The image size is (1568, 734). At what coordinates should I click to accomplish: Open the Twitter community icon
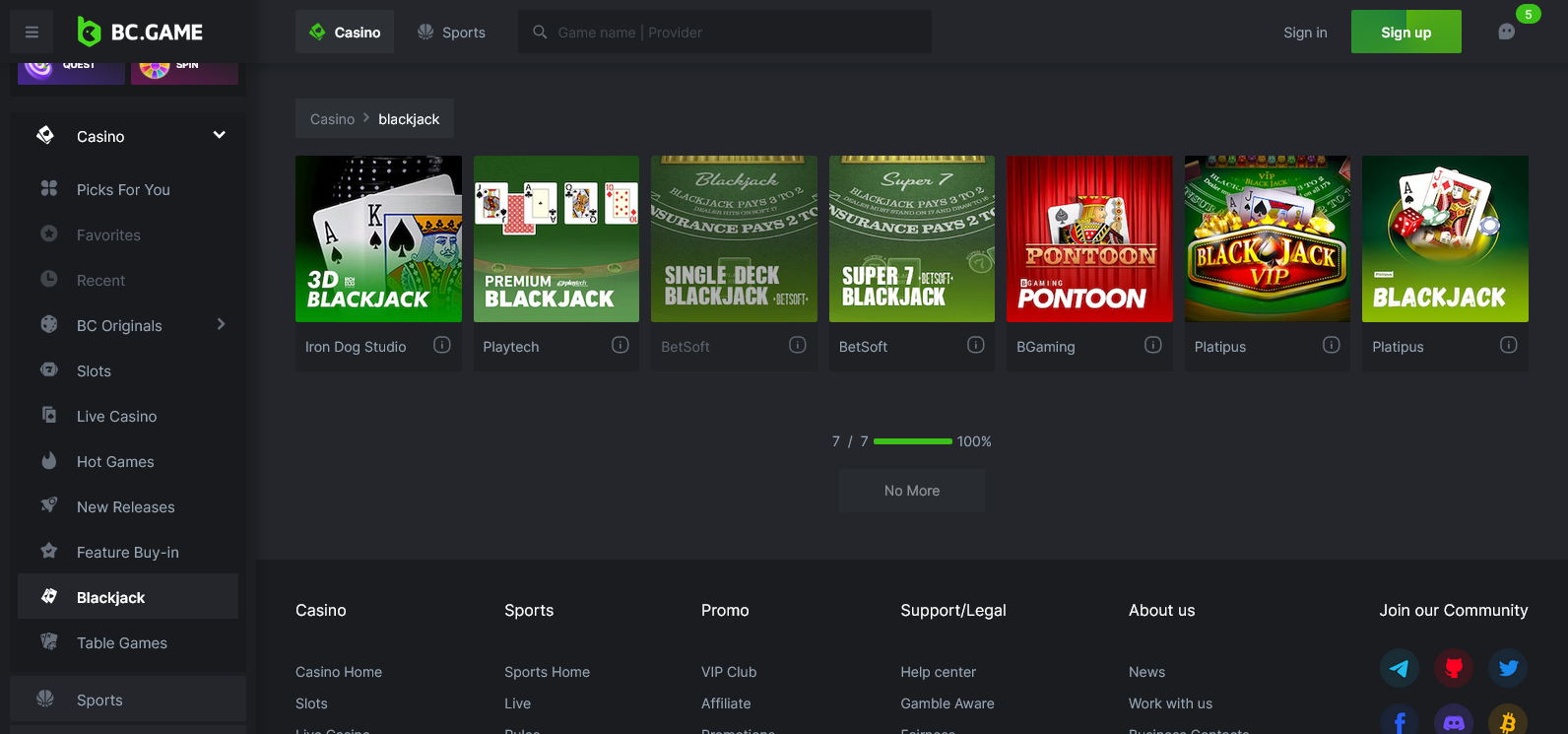pos(1508,669)
